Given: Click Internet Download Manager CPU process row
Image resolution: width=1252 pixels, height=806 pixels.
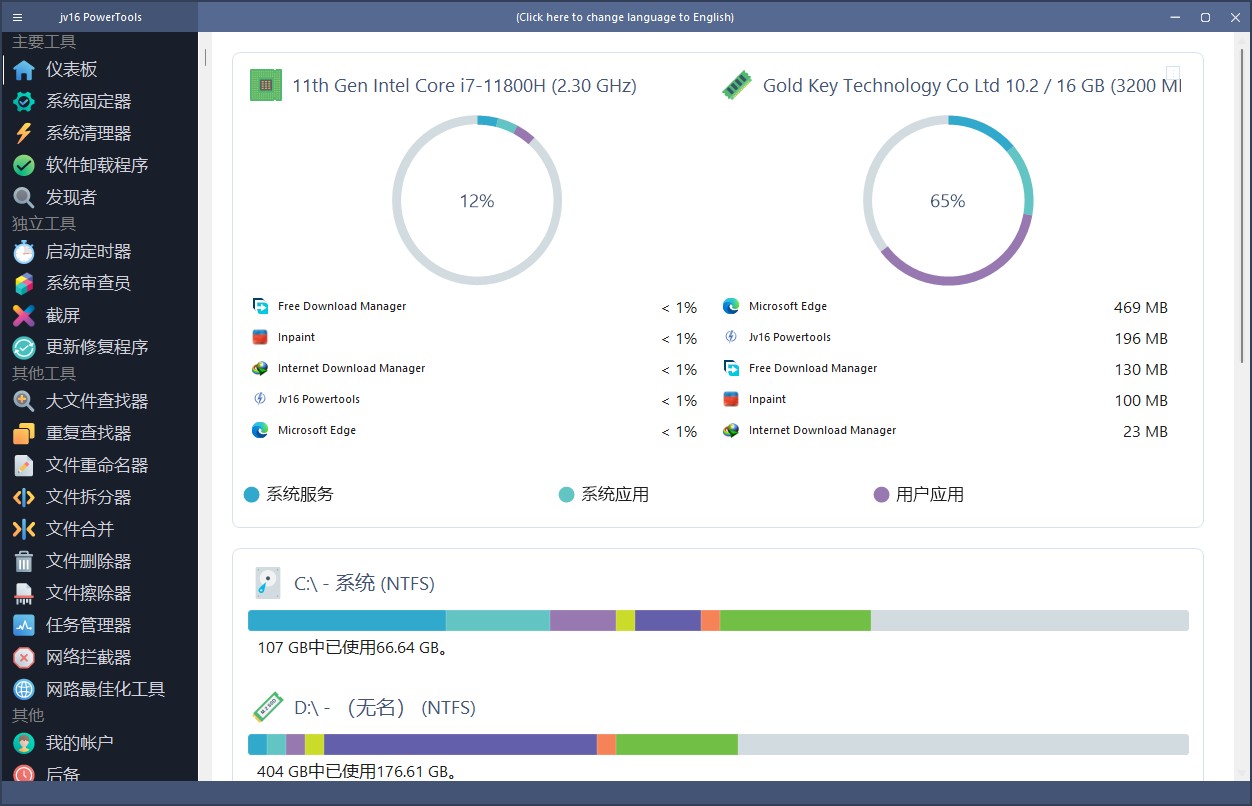Looking at the screenshot, I should pyautogui.click(x=474, y=369).
